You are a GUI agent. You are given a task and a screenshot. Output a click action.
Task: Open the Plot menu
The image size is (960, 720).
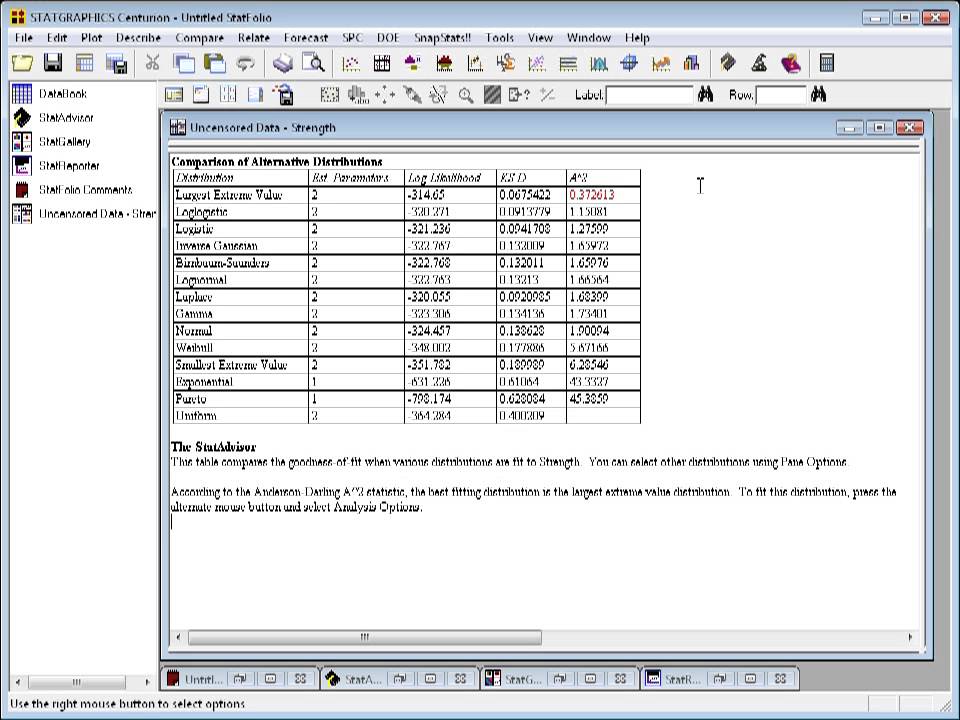pyautogui.click(x=91, y=38)
